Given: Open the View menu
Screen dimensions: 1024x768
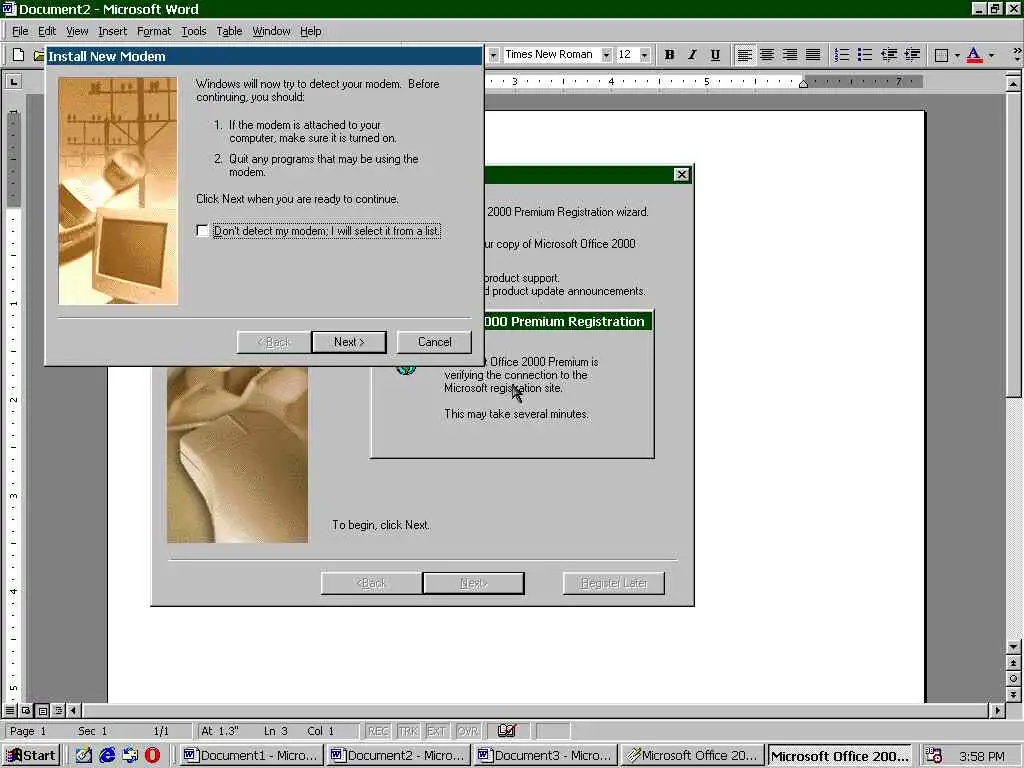Looking at the screenshot, I should (76, 31).
